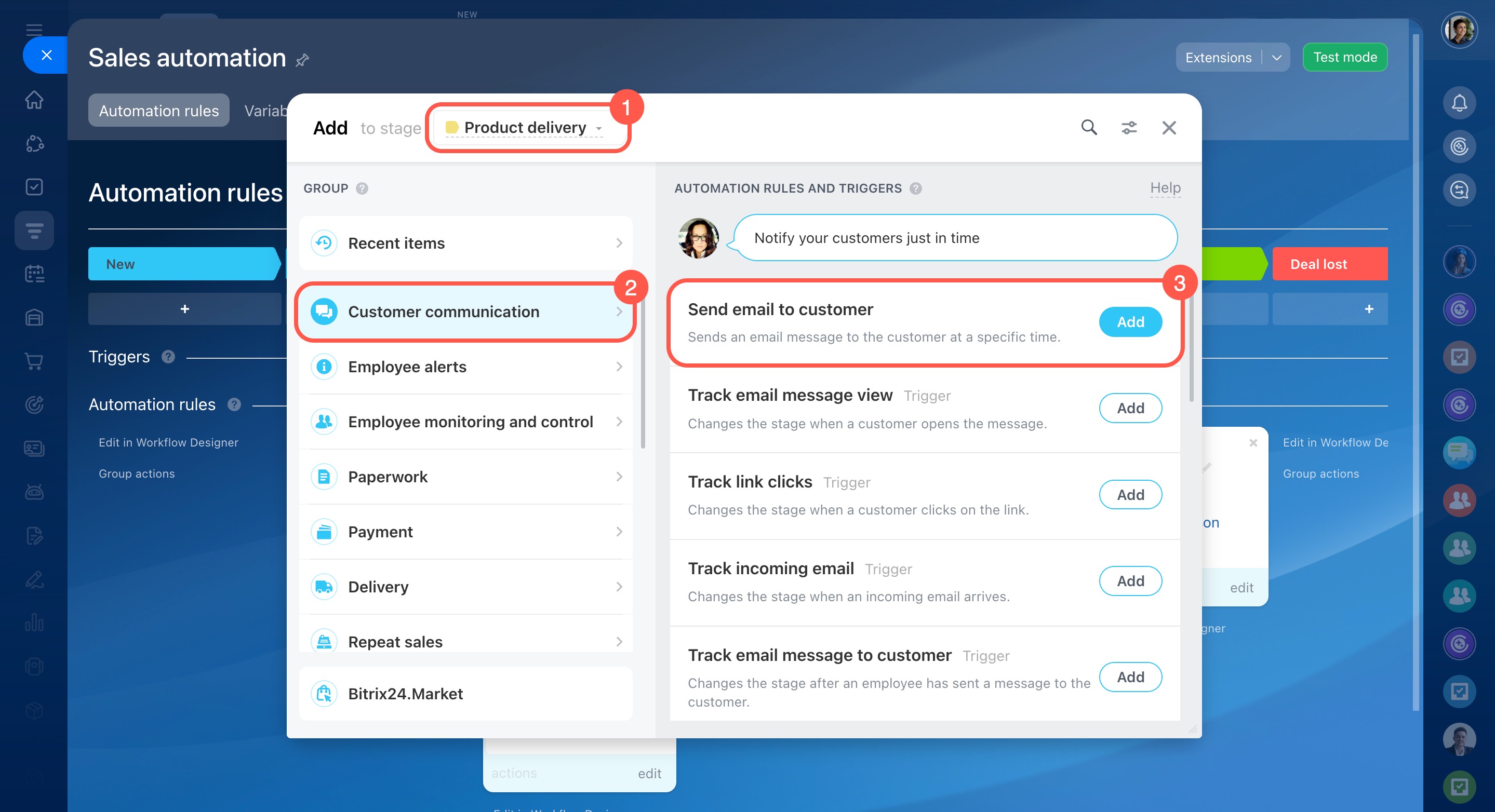Expand the Extensions dropdown arrow
This screenshot has height=812, width=1495.
[x=1276, y=58]
